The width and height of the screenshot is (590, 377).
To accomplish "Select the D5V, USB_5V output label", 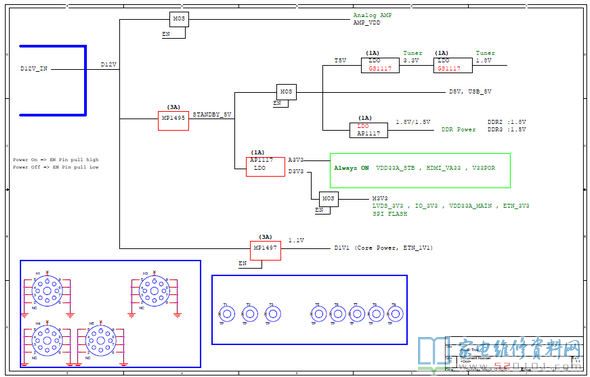I will tap(470, 92).
